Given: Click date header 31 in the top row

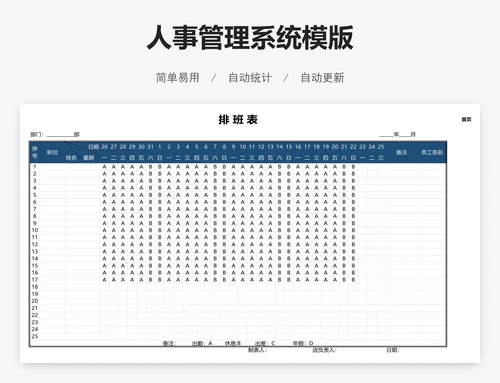Looking at the screenshot, I should click(150, 147).
